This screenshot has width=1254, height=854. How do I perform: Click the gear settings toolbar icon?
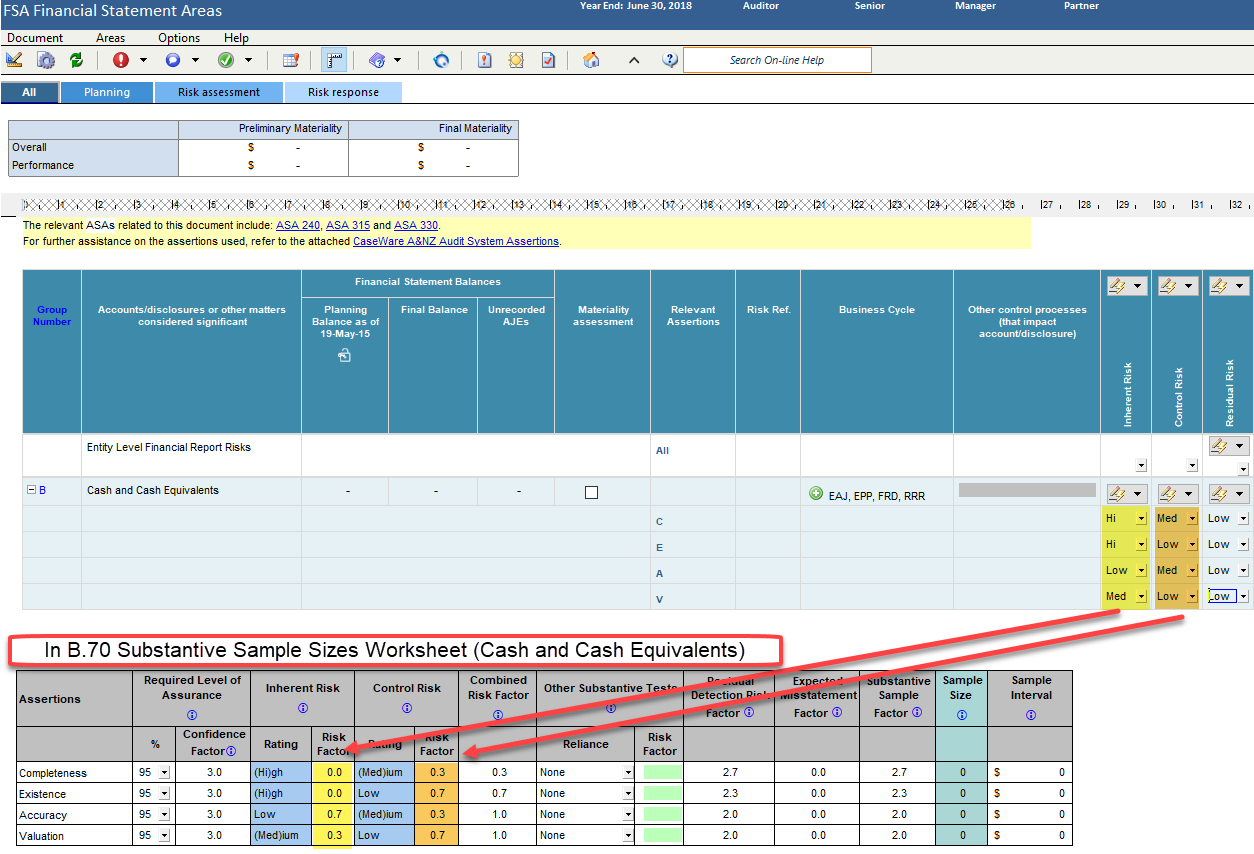pyautogui.click(x=46, y=60)
